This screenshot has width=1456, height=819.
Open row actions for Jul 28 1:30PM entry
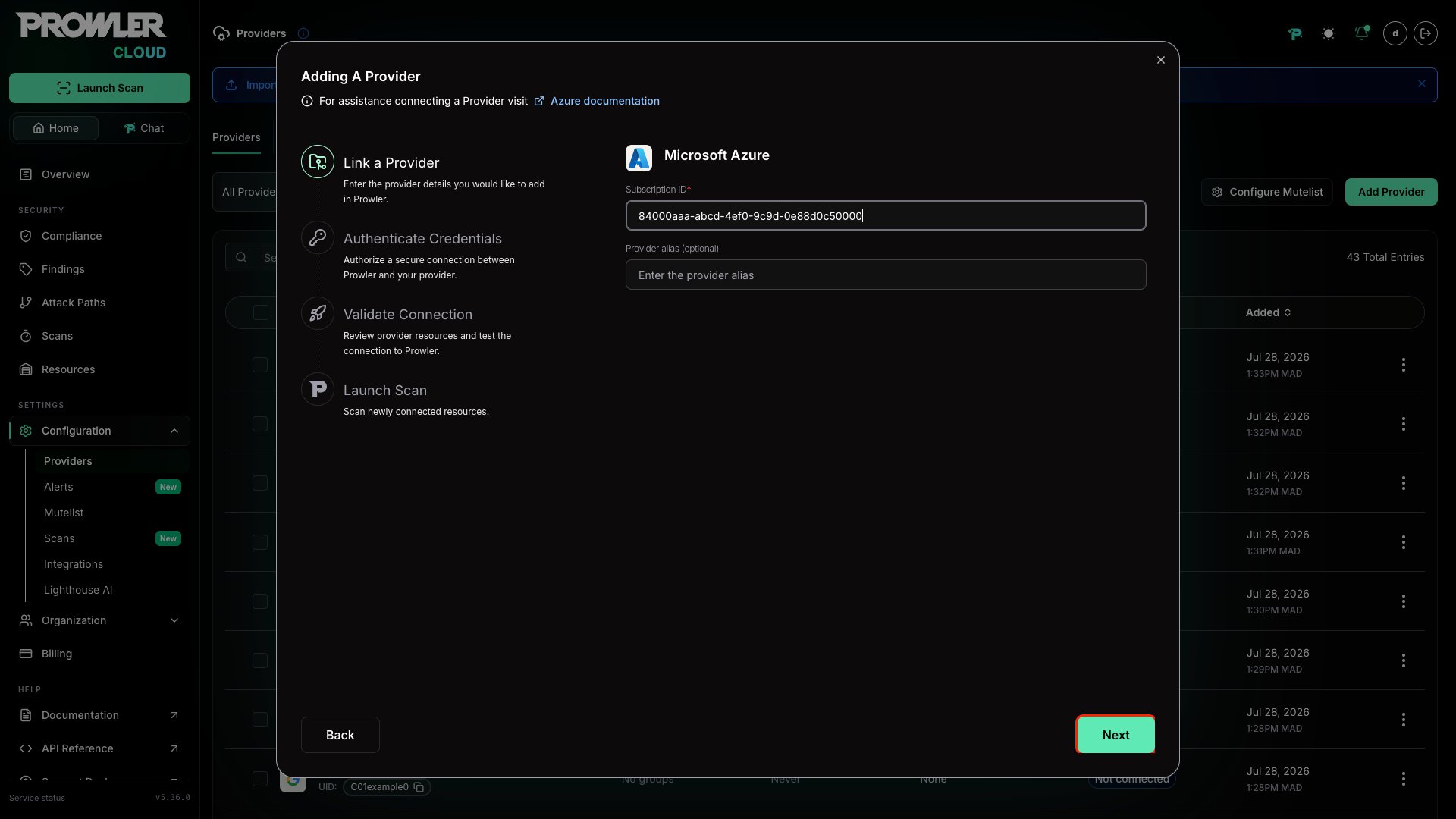click(1404, 601)
